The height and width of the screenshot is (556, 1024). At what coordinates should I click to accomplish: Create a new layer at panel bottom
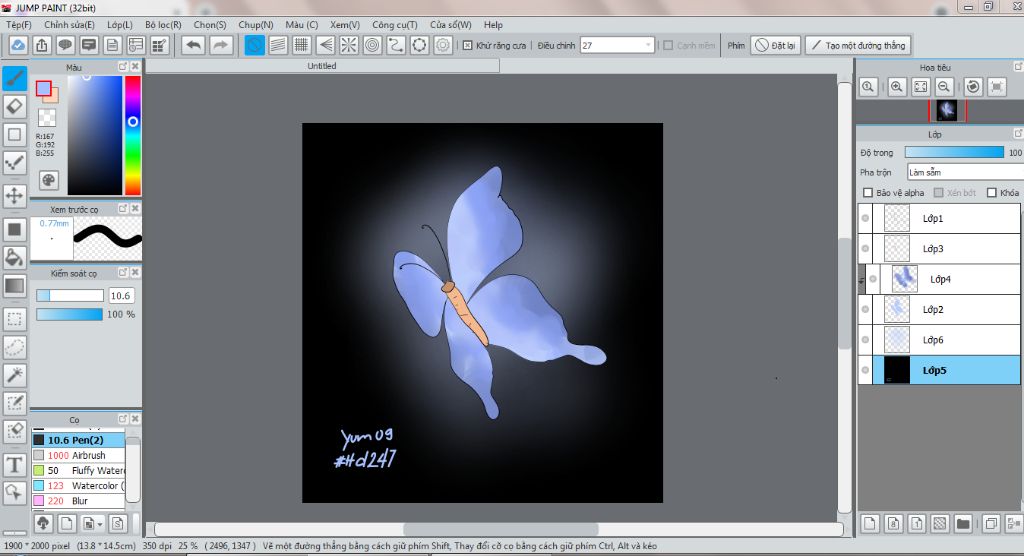[869, 523]
